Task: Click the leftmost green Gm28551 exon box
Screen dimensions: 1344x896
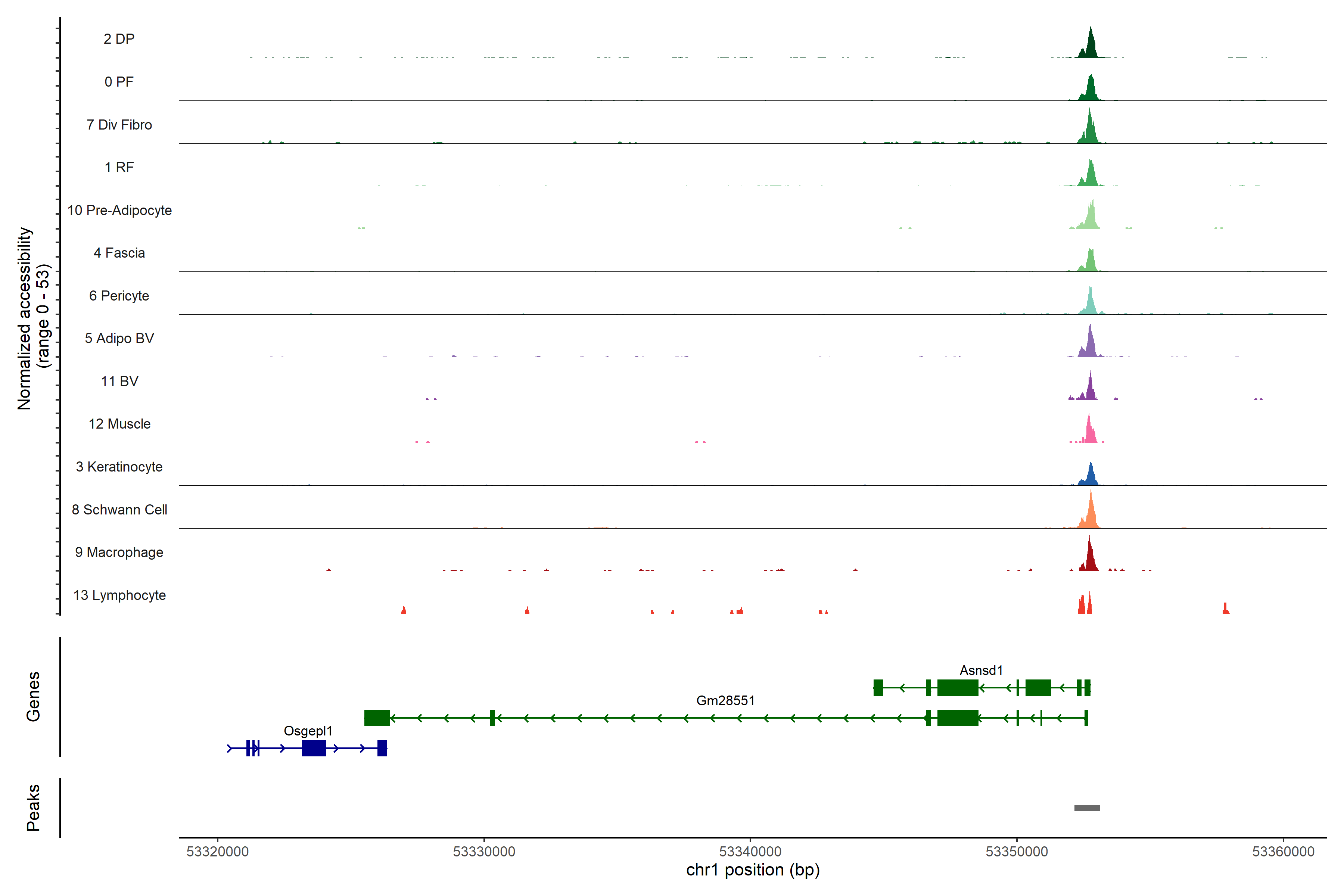Action: click(377, 718)
